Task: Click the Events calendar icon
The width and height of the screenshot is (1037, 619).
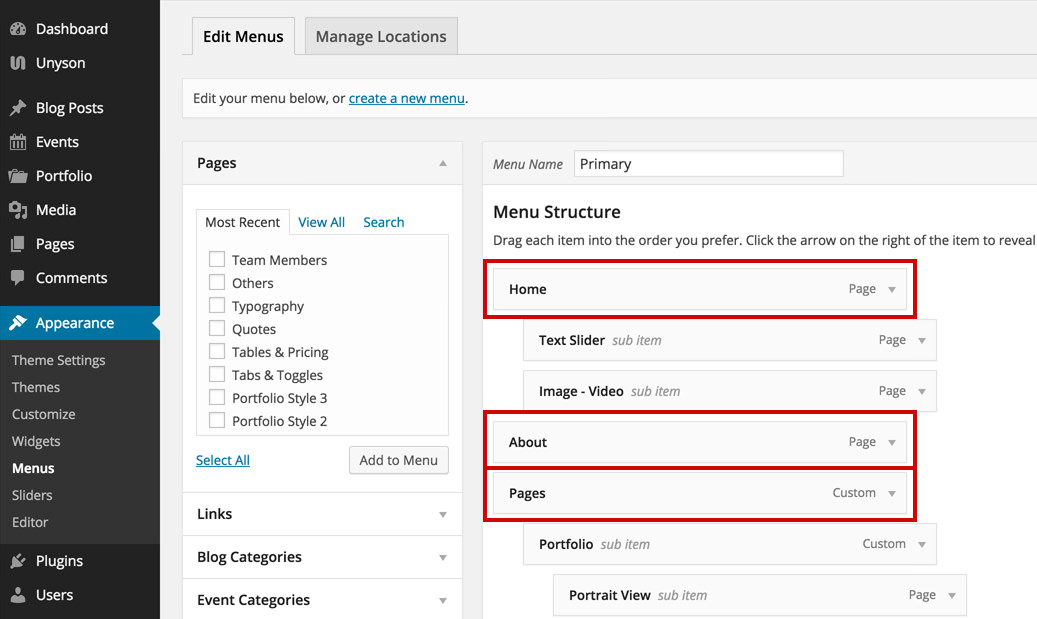Action: [x=18, y=142]
